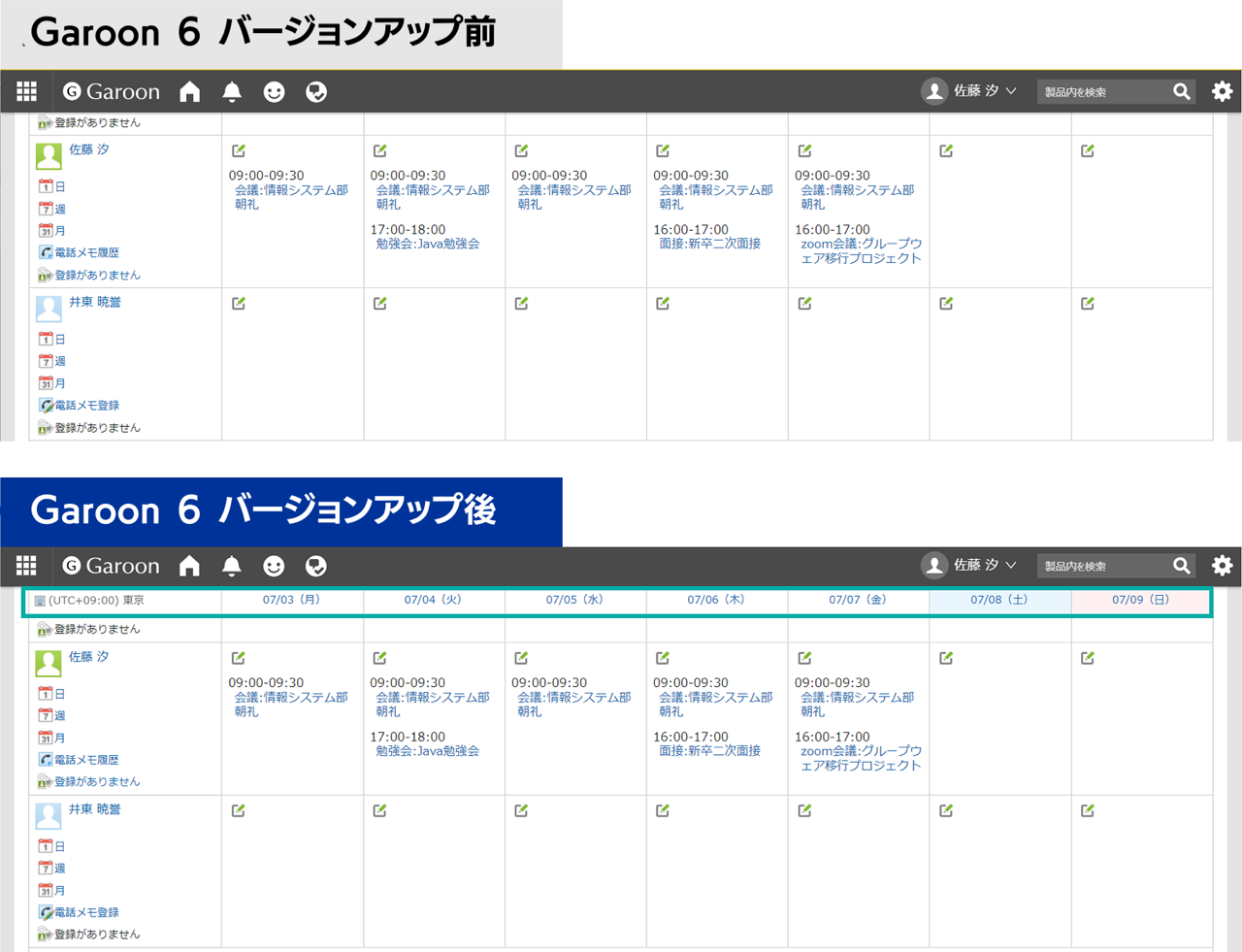The image size is (1242, 952).
Task: Show 佐藤 汐's 月 month view in the before-upgrade panel
Action: click(52, 231)
